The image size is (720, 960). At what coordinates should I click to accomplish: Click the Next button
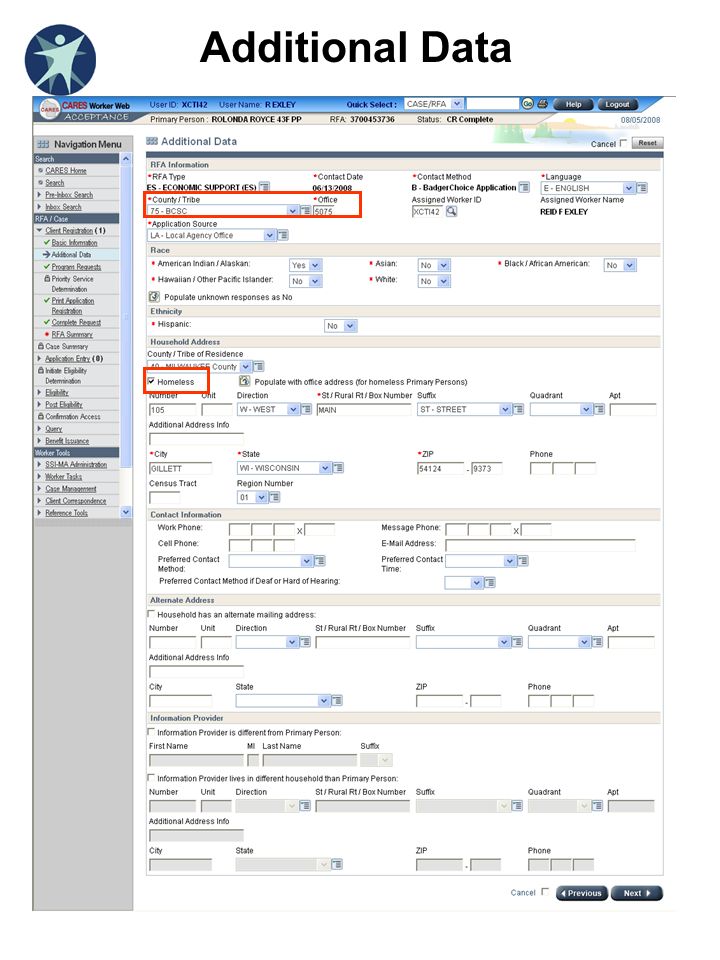point(637,893)
